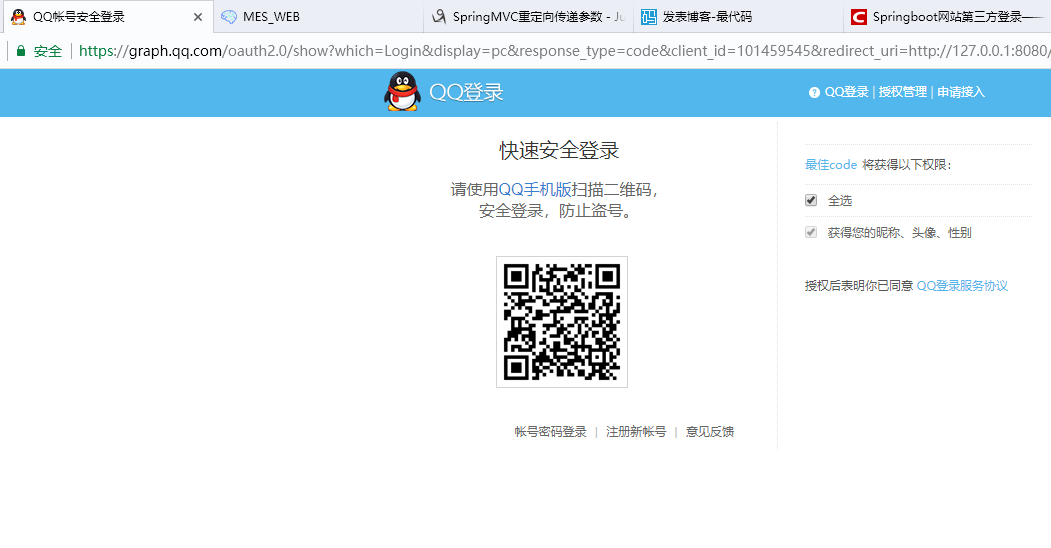The image size is (1051, 548).
Task: Click the 安全 secure label in address bar
Action: tap(48, 51)
